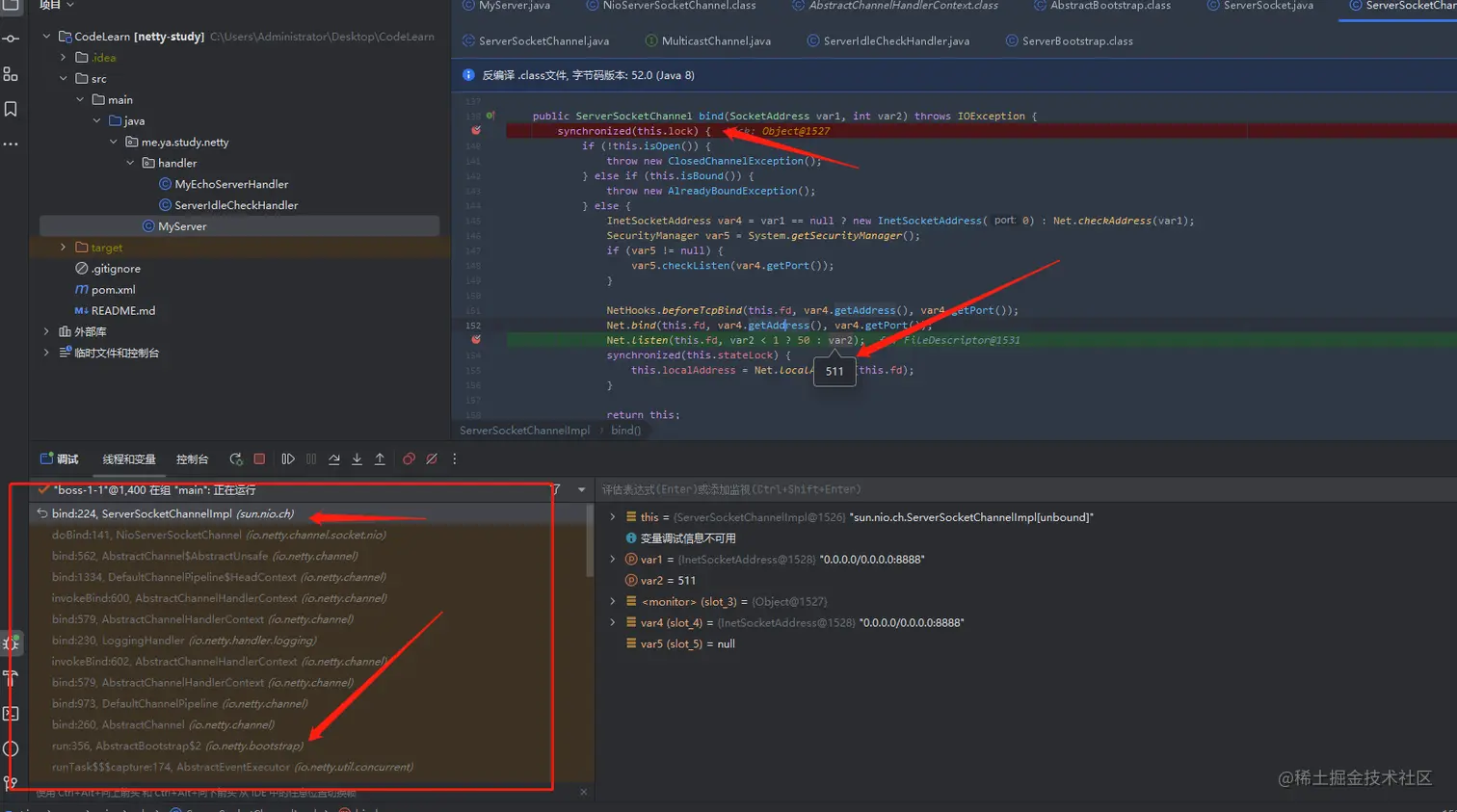Open the Structure tool window icon

[x=11, y=74]
